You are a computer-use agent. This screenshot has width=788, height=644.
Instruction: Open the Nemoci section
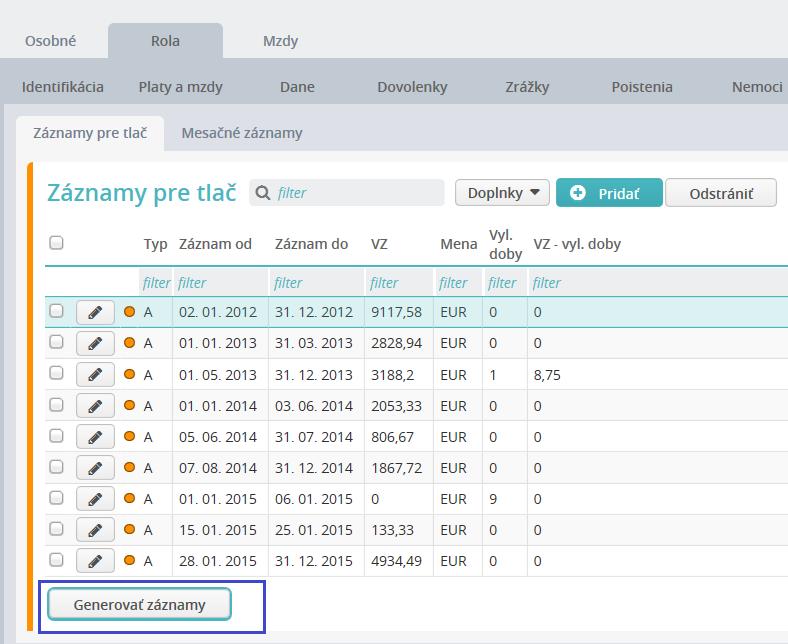757,87
